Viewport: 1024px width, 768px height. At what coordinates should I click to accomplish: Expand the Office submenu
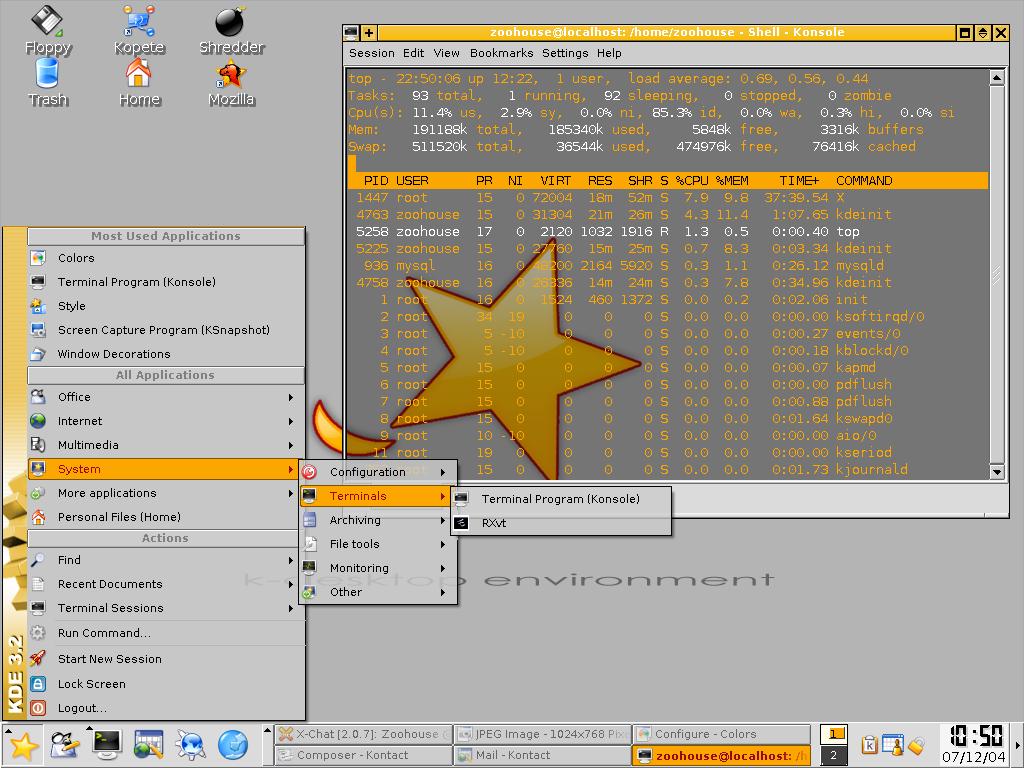click(x=166, y=397)
